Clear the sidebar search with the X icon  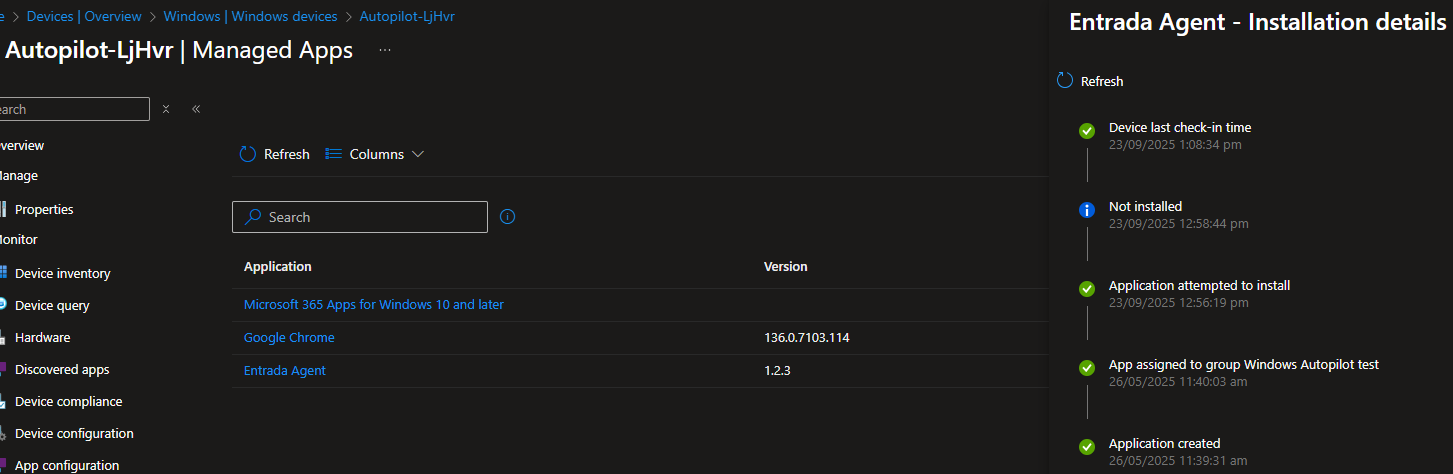166,109
